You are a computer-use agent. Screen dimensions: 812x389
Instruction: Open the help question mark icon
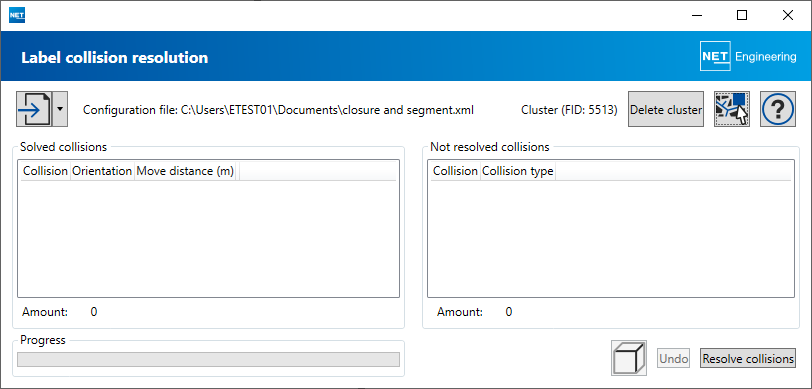point(778,109)
